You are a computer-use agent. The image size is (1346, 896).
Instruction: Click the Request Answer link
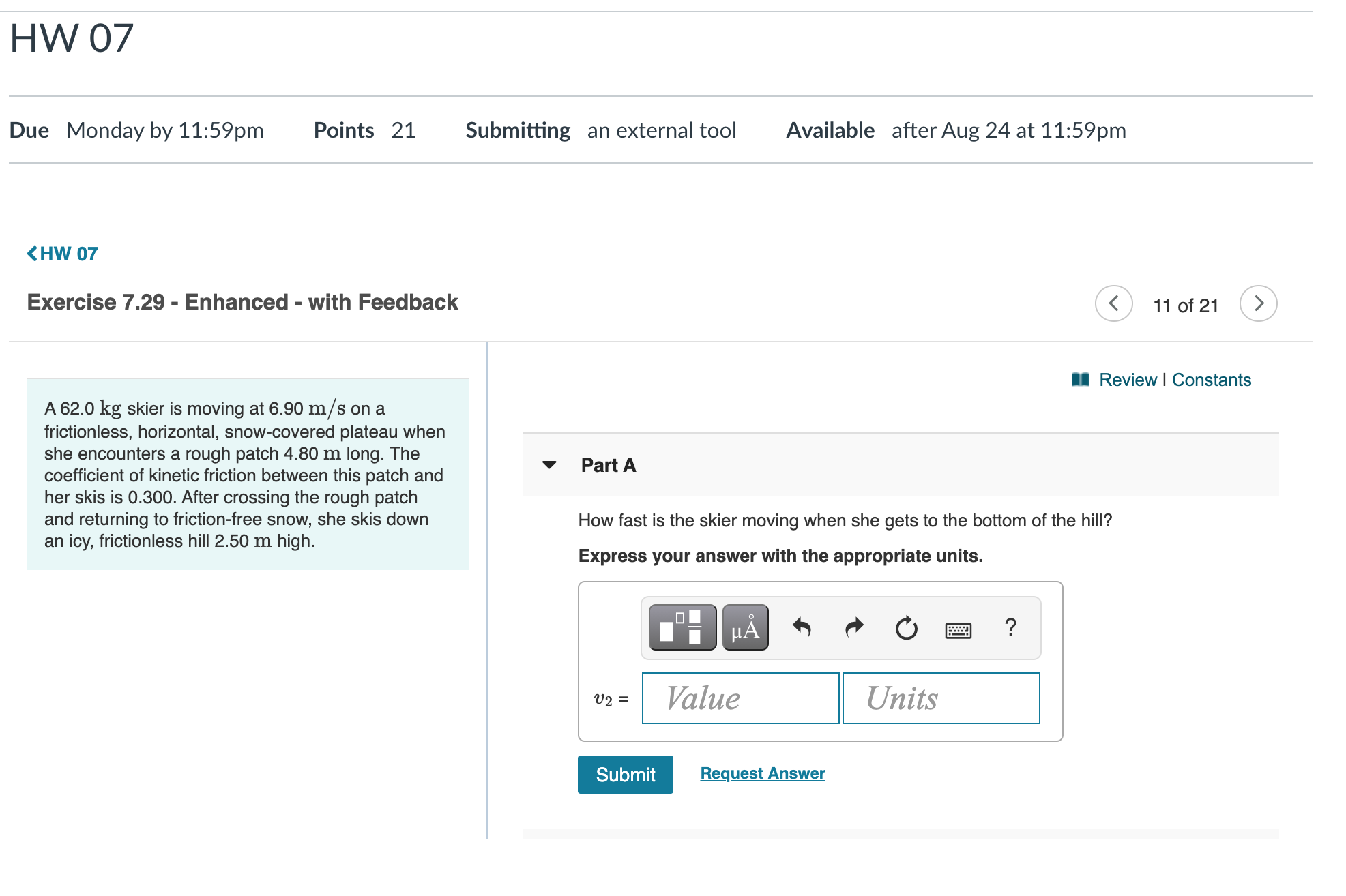coord(762,773)
